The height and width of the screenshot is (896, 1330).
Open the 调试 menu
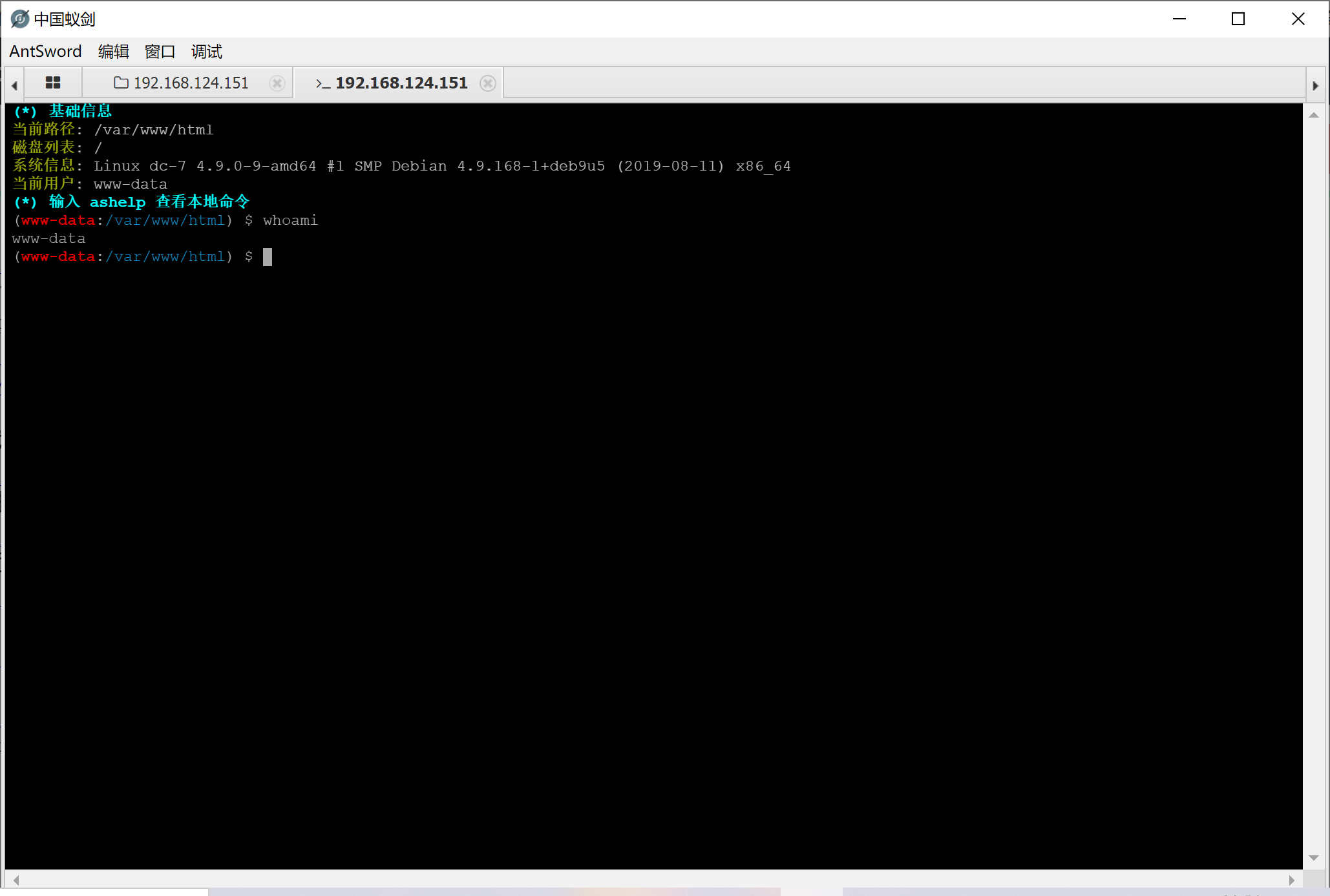(207, 51)
